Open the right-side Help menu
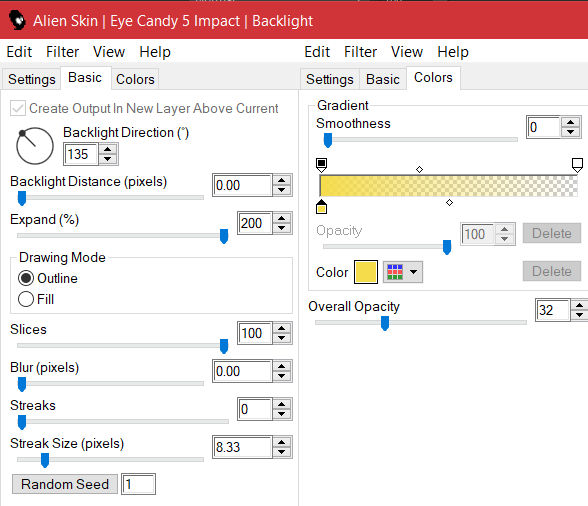This screenshot has height=506, width=588. pos(453,52)
